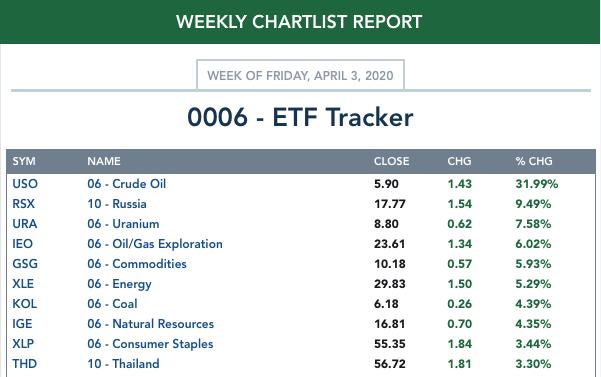The height and width of the screenshot is (377, 601).
Task: Open the USO symbol link
Action: [25, 184]
